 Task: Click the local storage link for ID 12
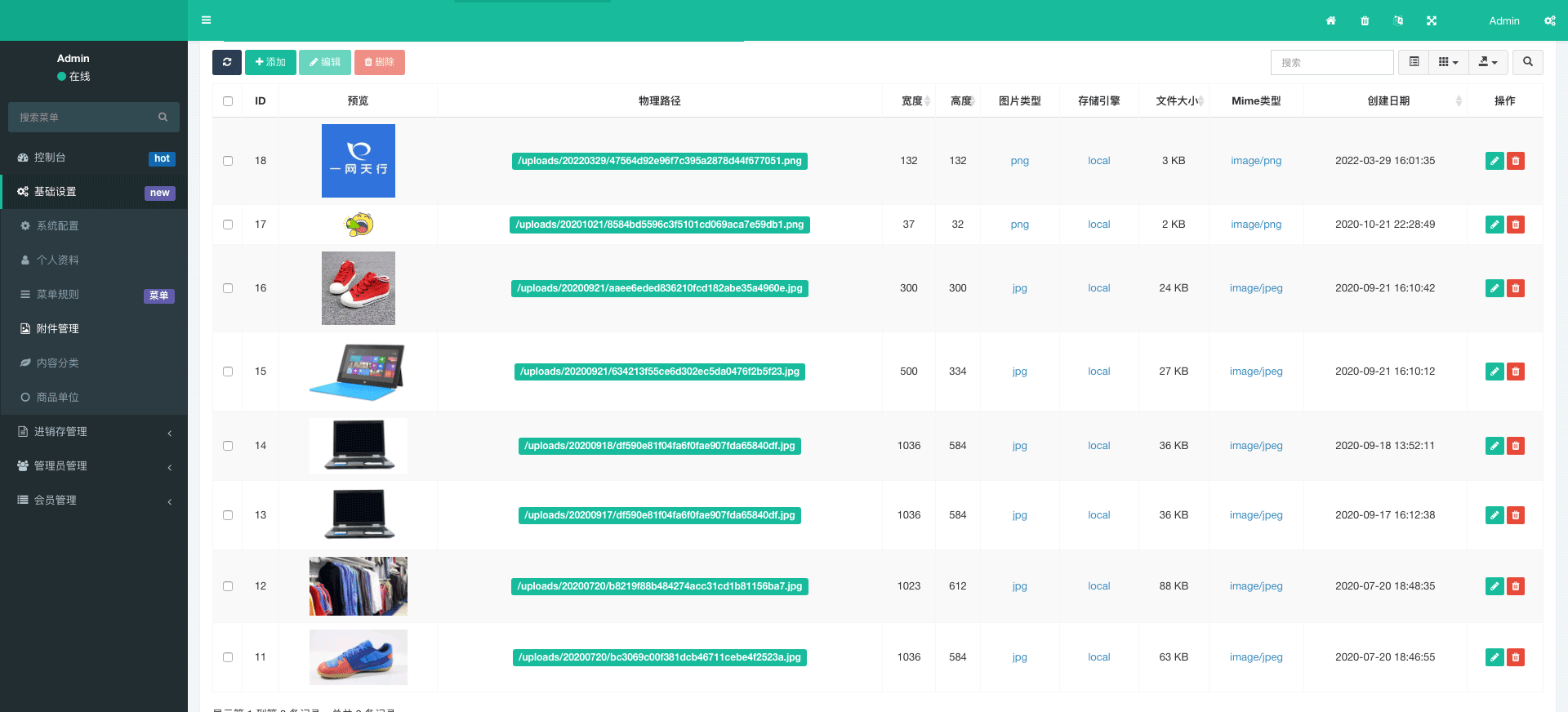[1099, 586]
